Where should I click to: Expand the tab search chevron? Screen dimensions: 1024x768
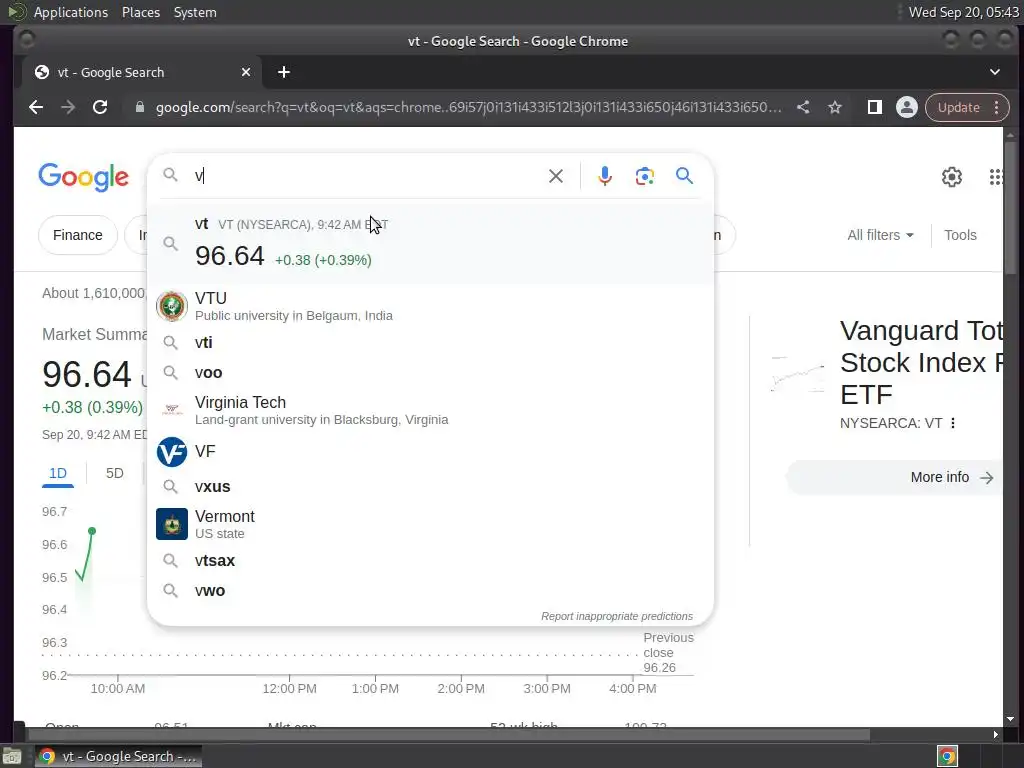point(995,72)
